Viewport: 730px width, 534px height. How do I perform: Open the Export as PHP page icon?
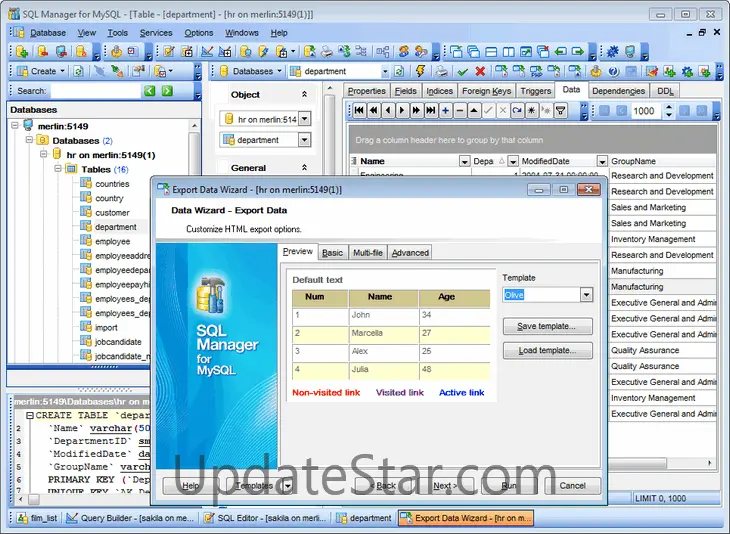point(536,71)
